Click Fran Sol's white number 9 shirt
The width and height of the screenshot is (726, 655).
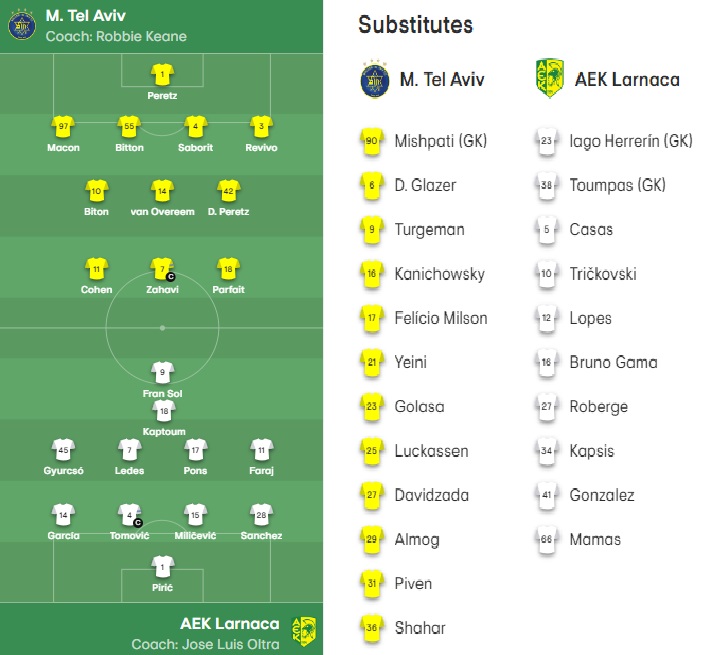point(163,373)
